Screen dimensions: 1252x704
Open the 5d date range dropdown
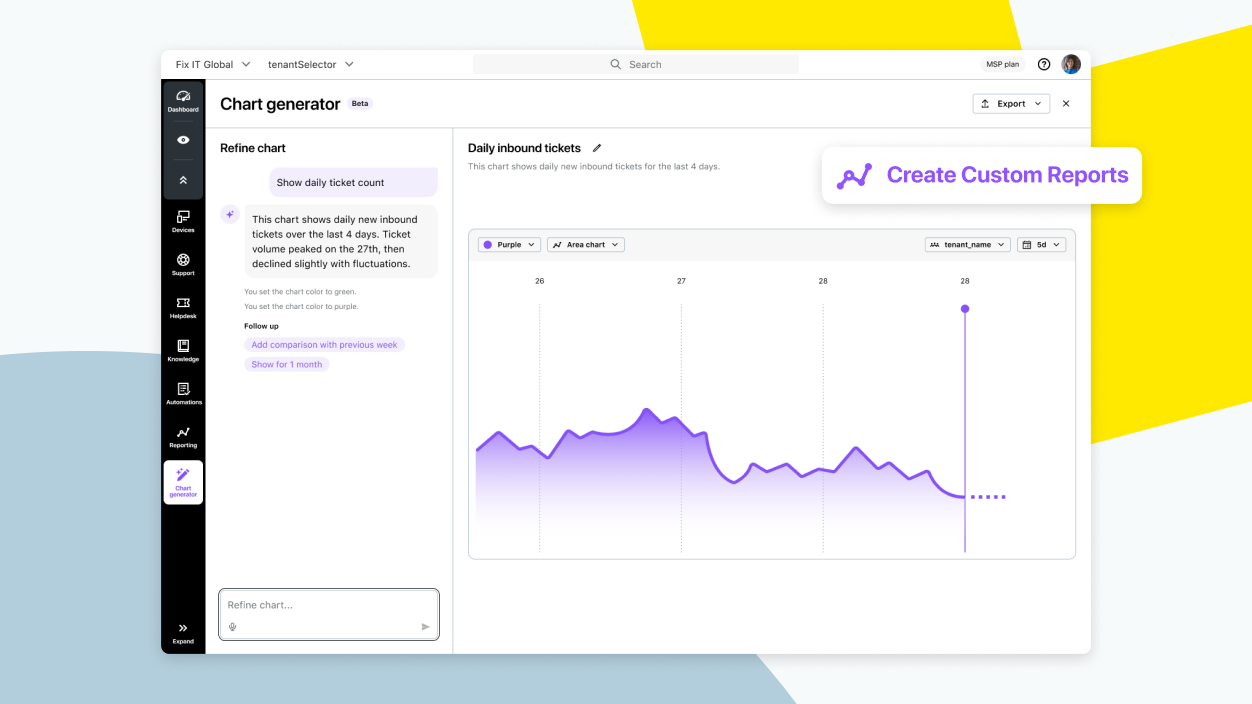pos(1041,244)
